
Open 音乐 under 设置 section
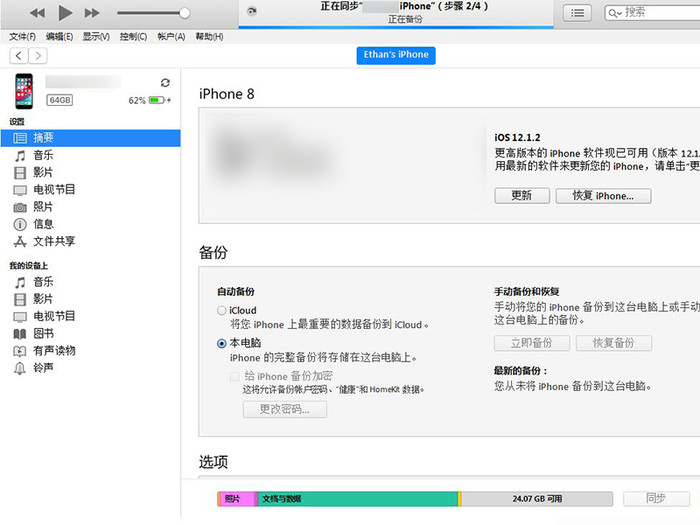43,155
